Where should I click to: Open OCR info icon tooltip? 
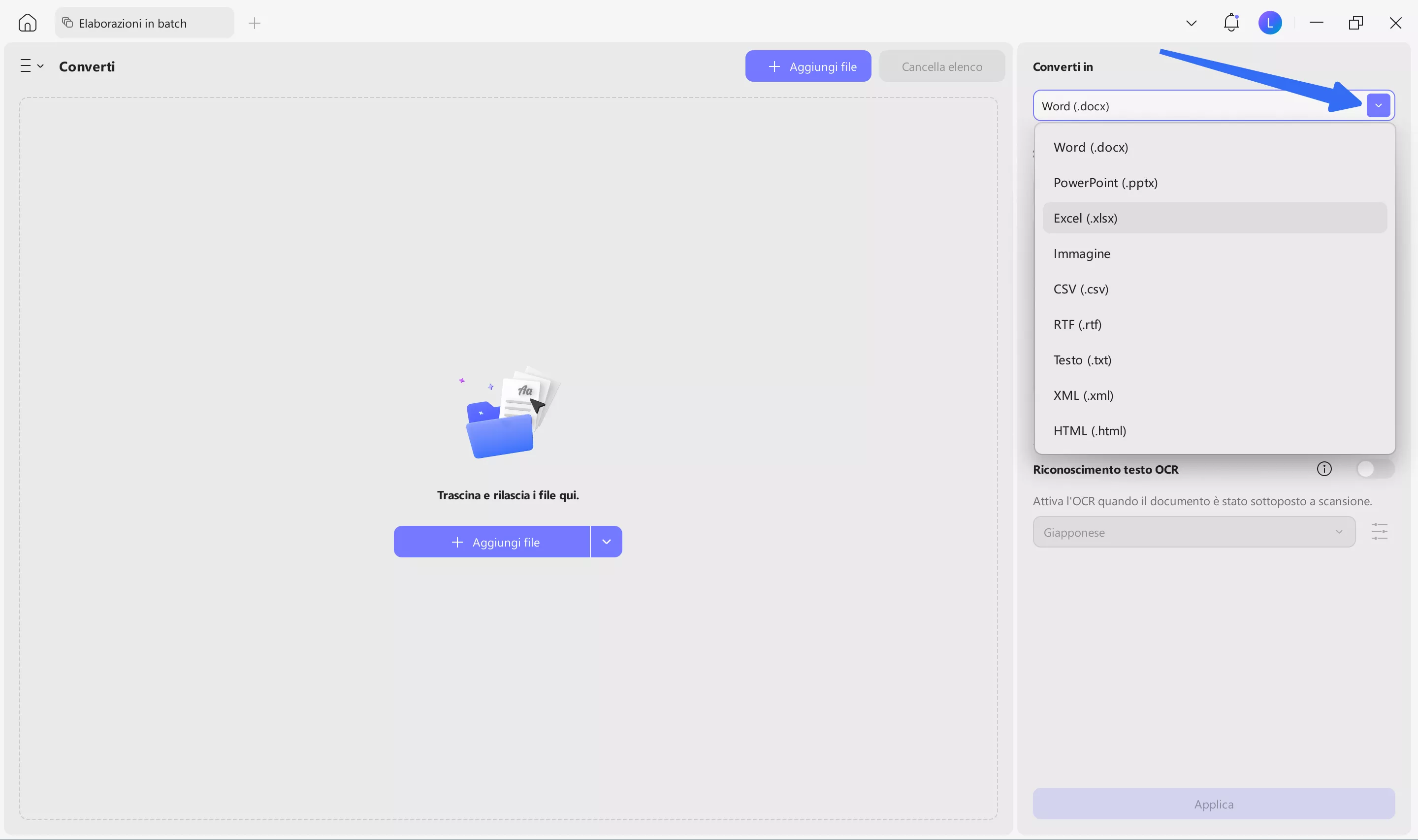click(x=1324, y=469)
